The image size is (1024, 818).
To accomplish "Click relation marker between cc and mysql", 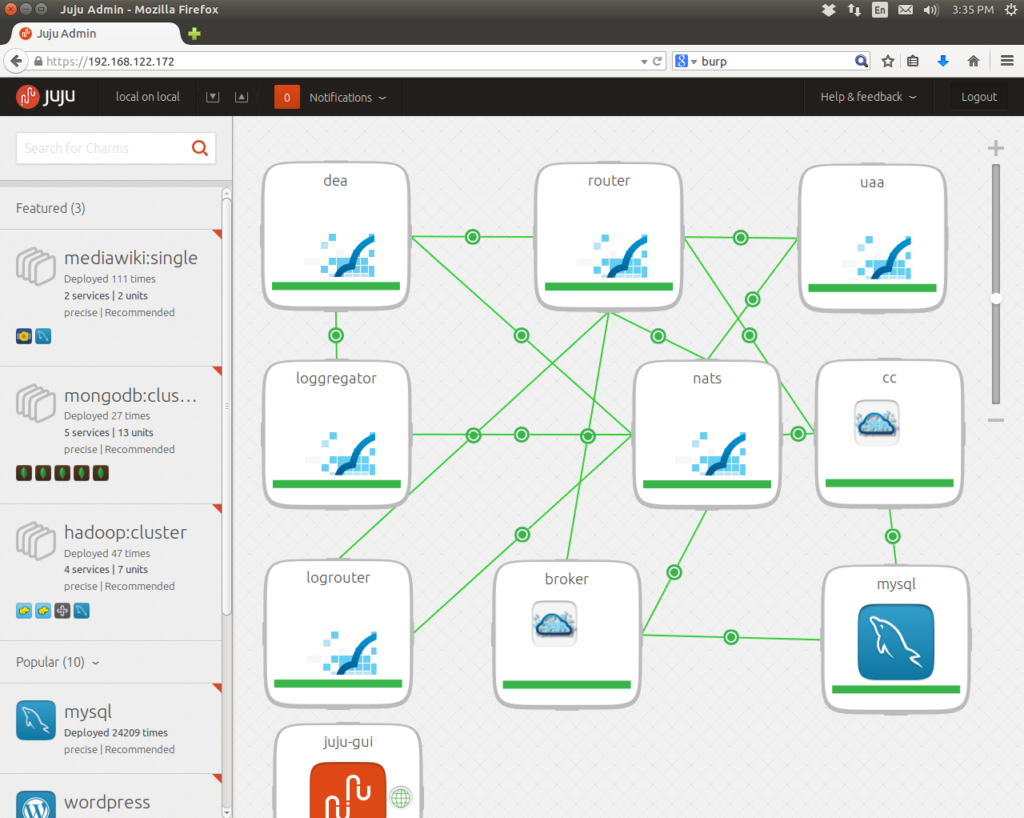I will [893, 537].
